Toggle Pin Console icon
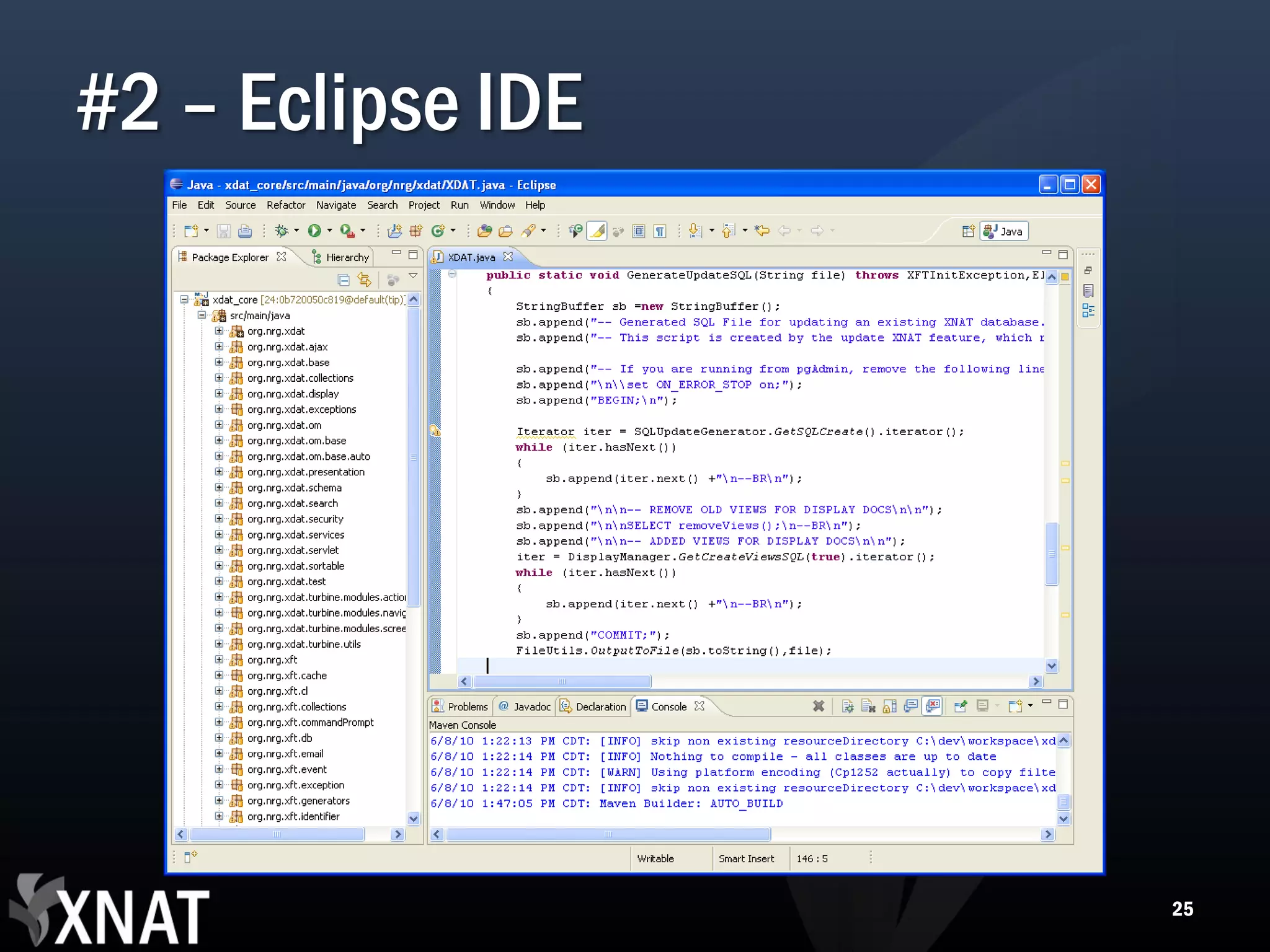Viewport: 1270px width, 952px height. (x=960, y=706)
